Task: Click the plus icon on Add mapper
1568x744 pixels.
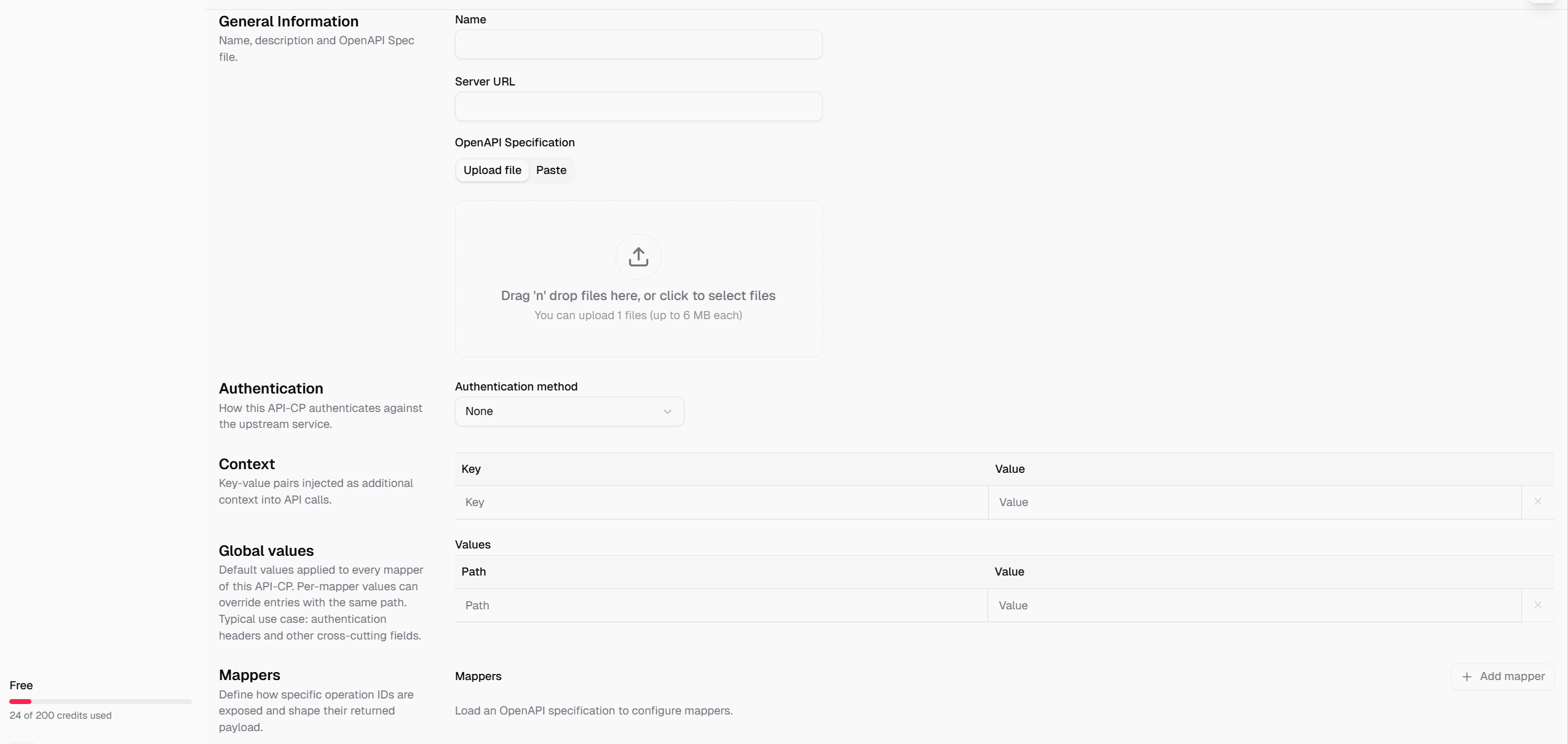Action: coord(1467,676)
